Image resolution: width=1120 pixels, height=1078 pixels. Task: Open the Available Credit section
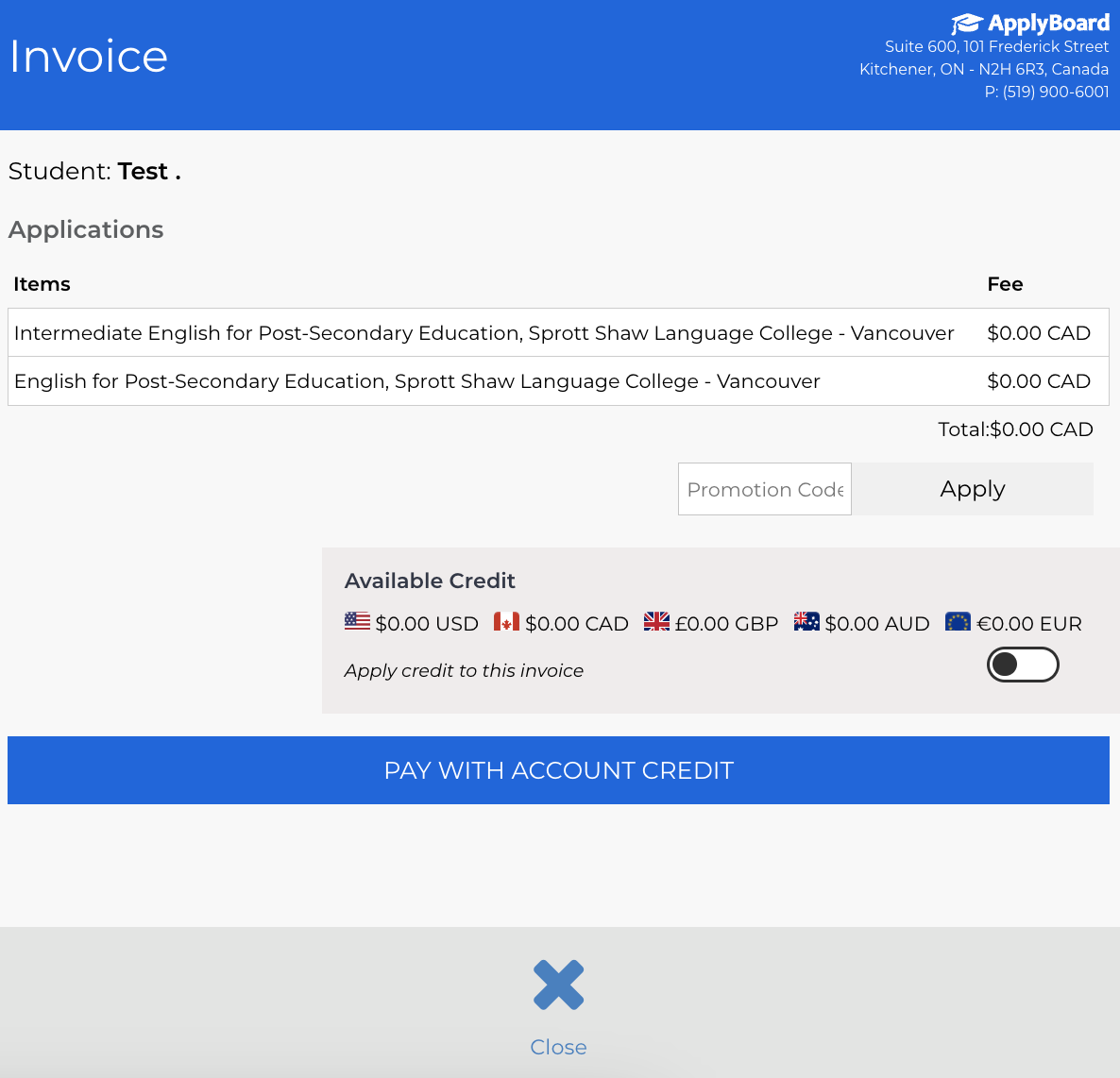(430, 581)
